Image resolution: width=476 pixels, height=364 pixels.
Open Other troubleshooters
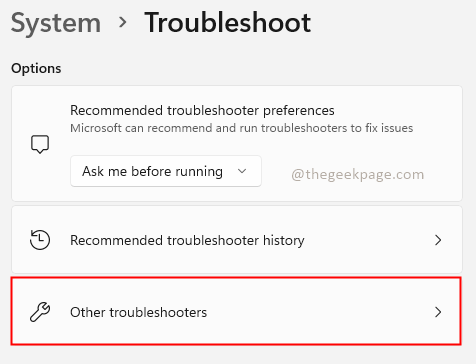[236, 311]
